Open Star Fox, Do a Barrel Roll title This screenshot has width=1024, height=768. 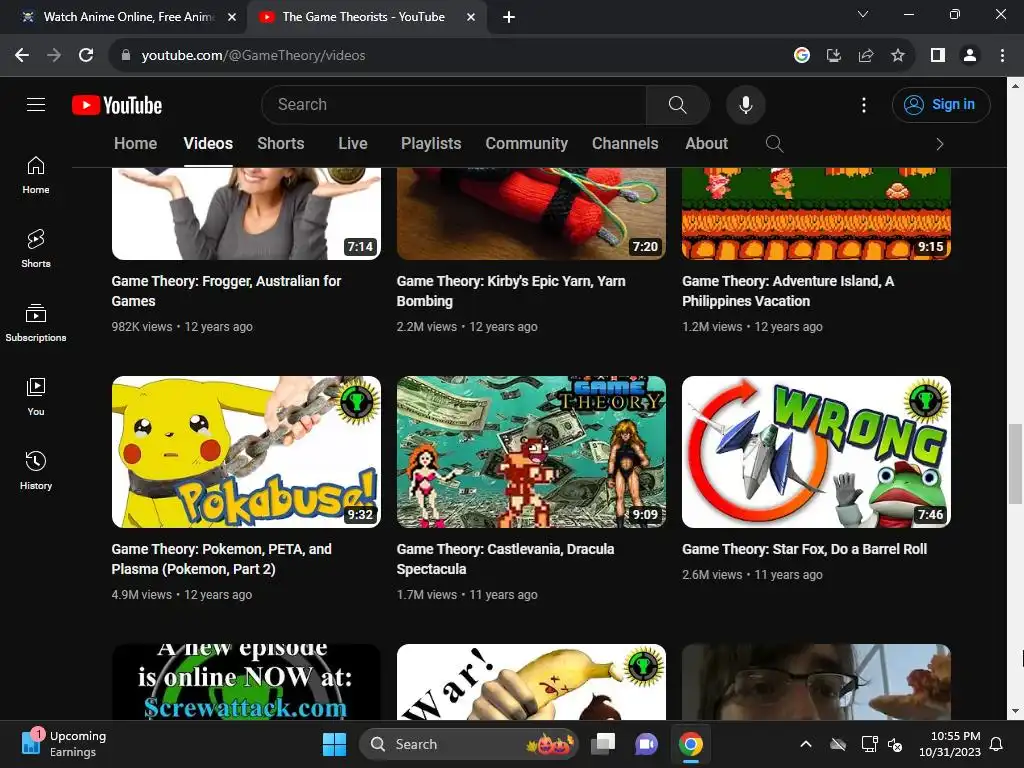[x=805, y=549]
